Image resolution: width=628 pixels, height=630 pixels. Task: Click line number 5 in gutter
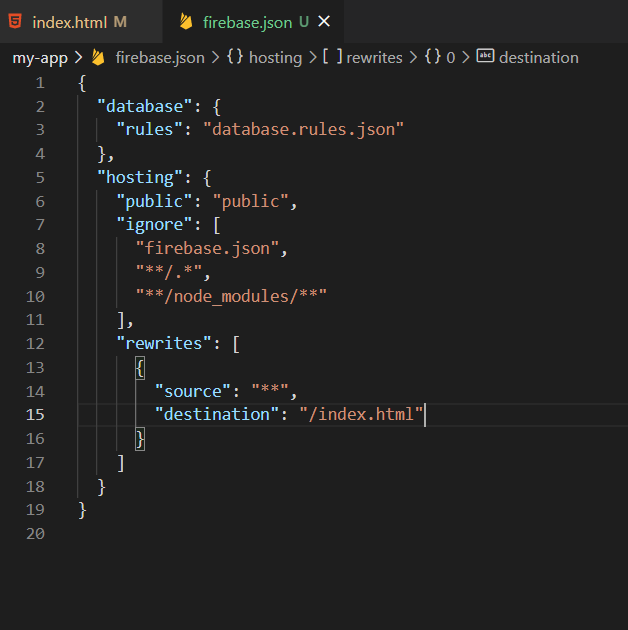point(40,178)
